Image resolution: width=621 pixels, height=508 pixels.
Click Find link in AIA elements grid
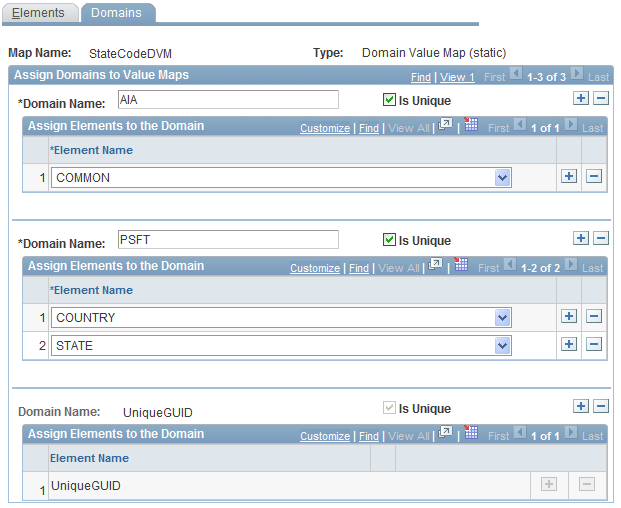pyautogui.click(x=369, y=128)
